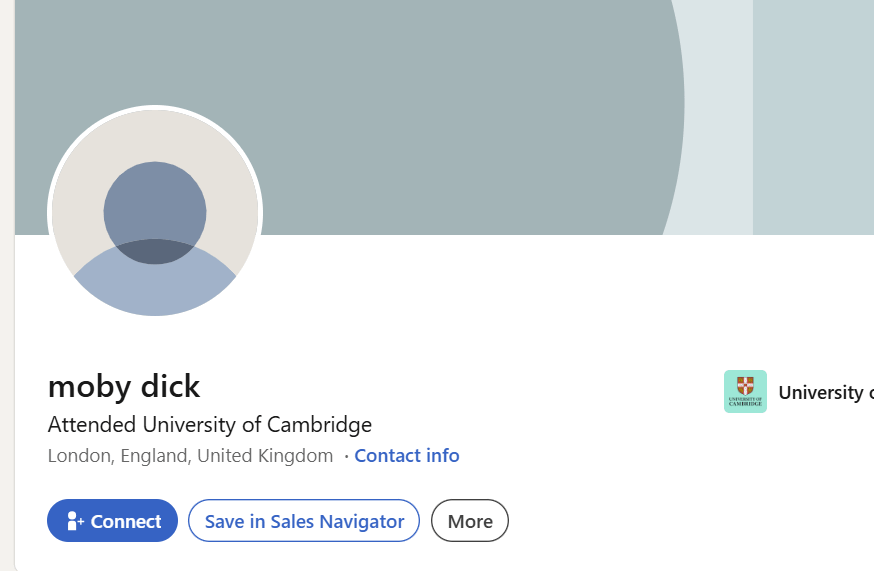
Task: Click the word Cambridge in the headline
Action: pos(319,425)
